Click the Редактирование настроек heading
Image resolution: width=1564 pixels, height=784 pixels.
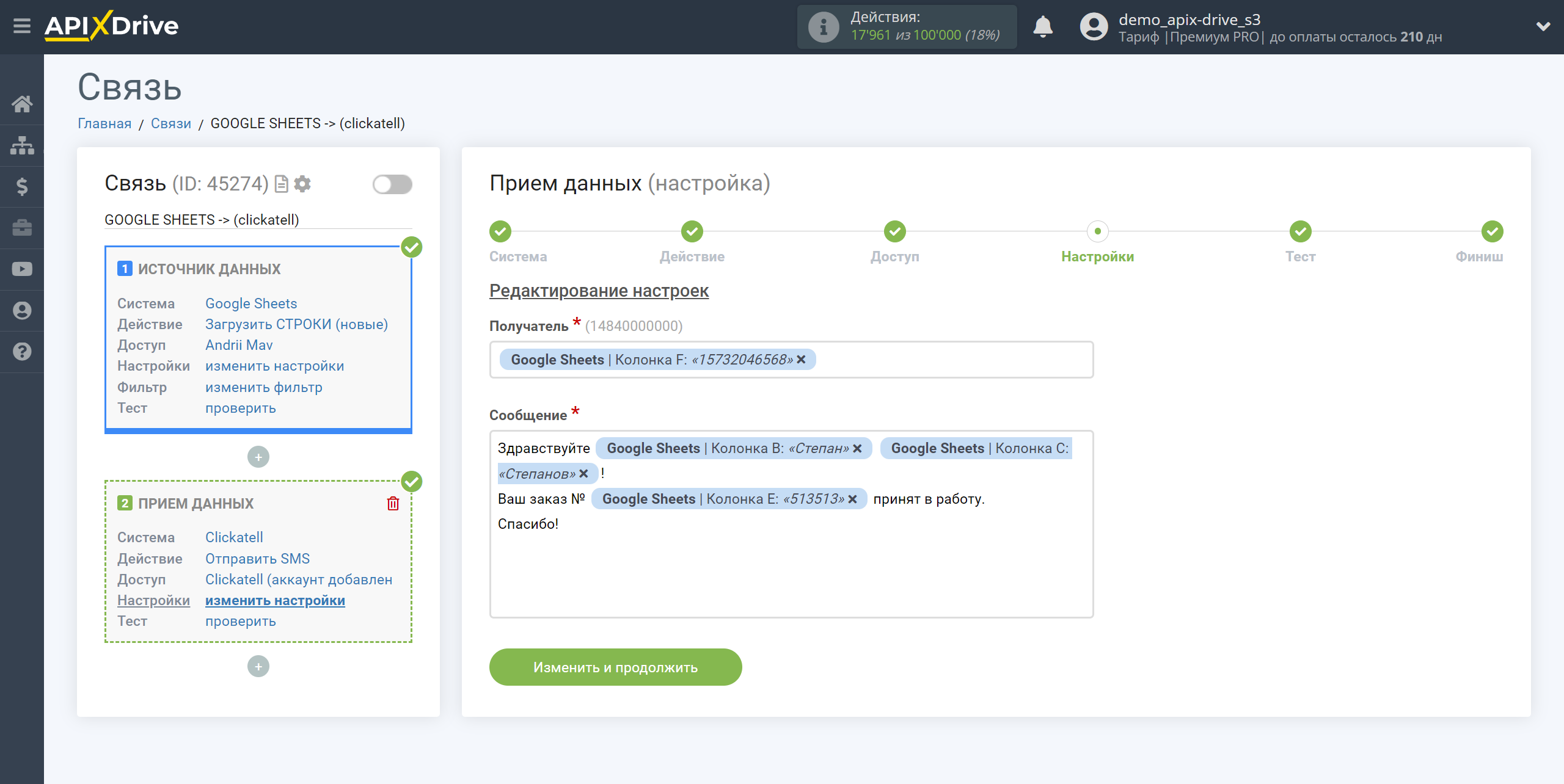599,291
